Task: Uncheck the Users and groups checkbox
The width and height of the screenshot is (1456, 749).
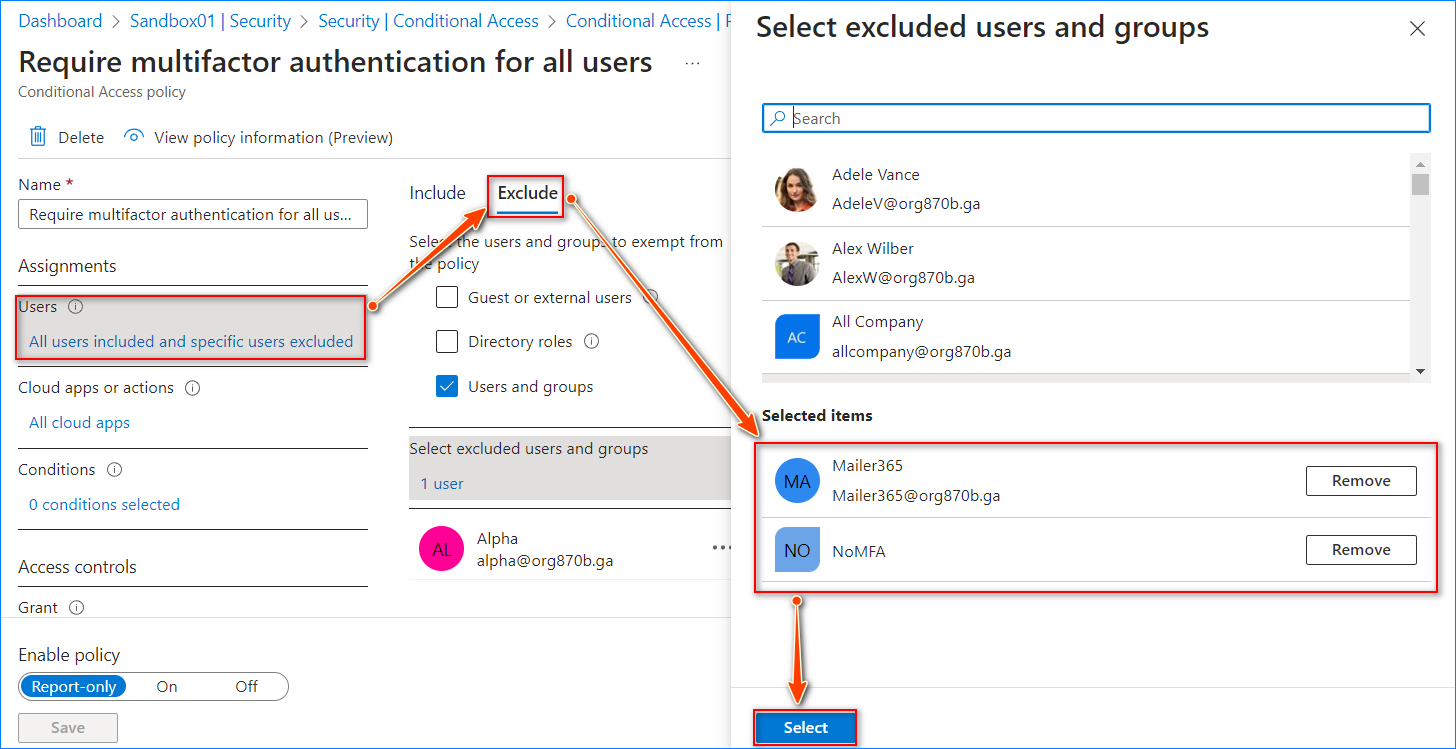Action: click(x=447, y=387)
